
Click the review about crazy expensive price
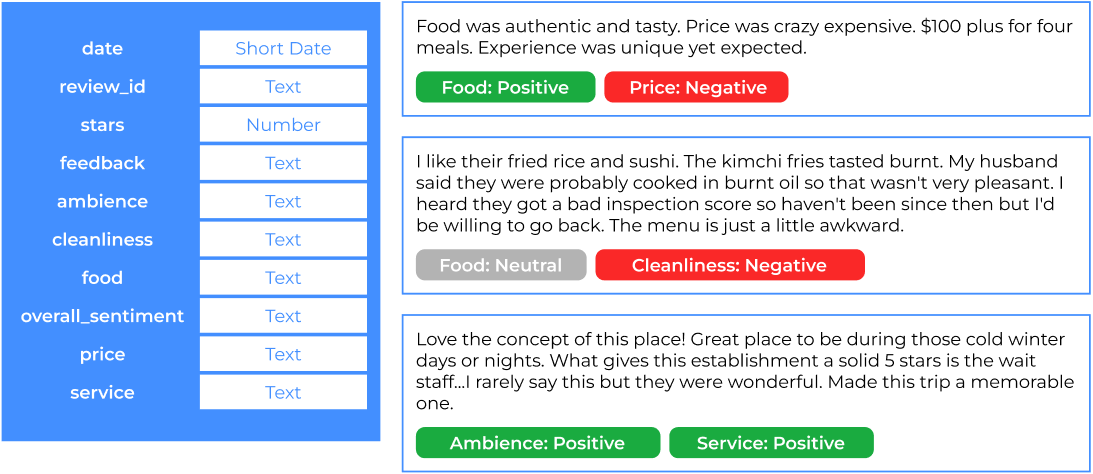point(744,38)
